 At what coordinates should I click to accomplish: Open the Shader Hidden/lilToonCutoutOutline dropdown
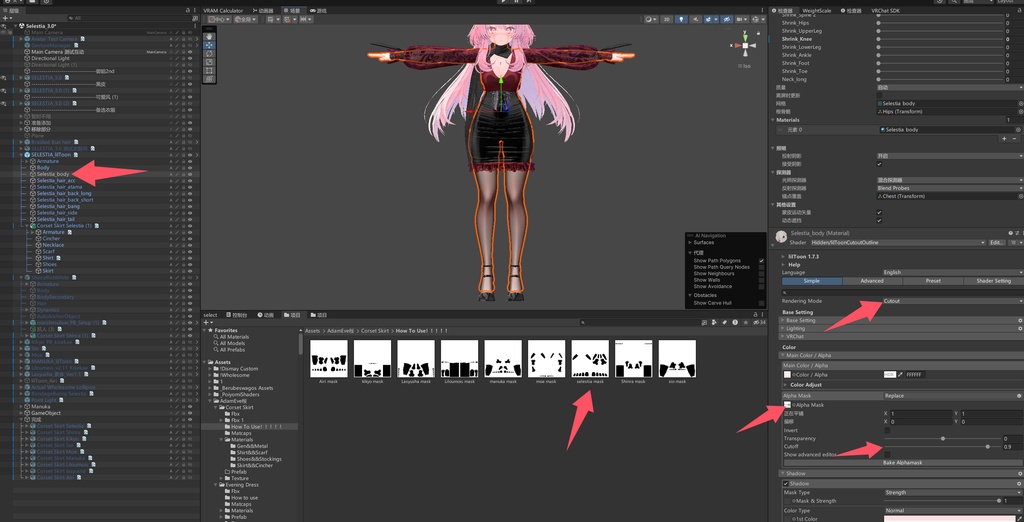coord(897,242)
